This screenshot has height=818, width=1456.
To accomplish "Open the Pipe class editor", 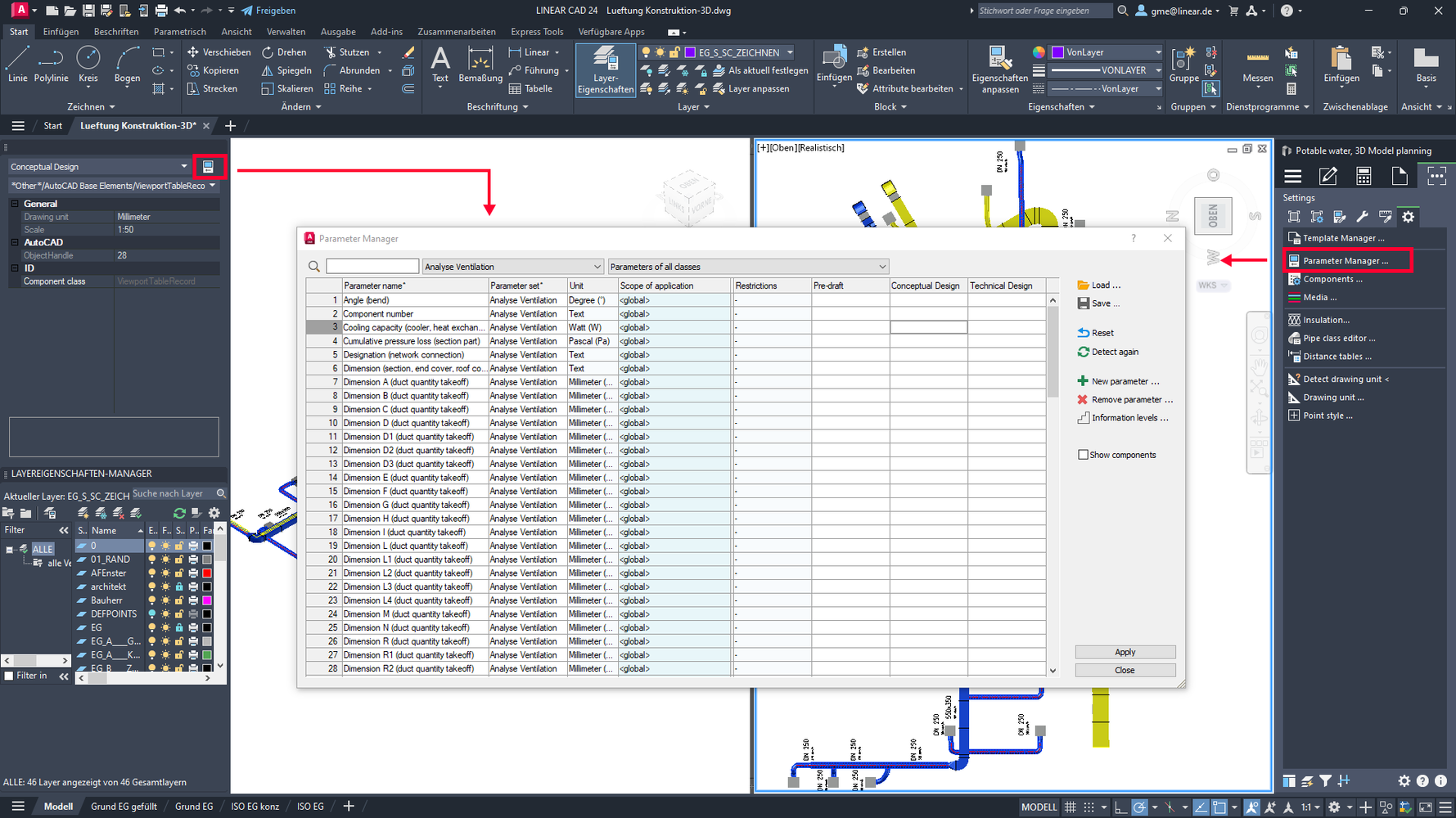I will pos(1338,338).
